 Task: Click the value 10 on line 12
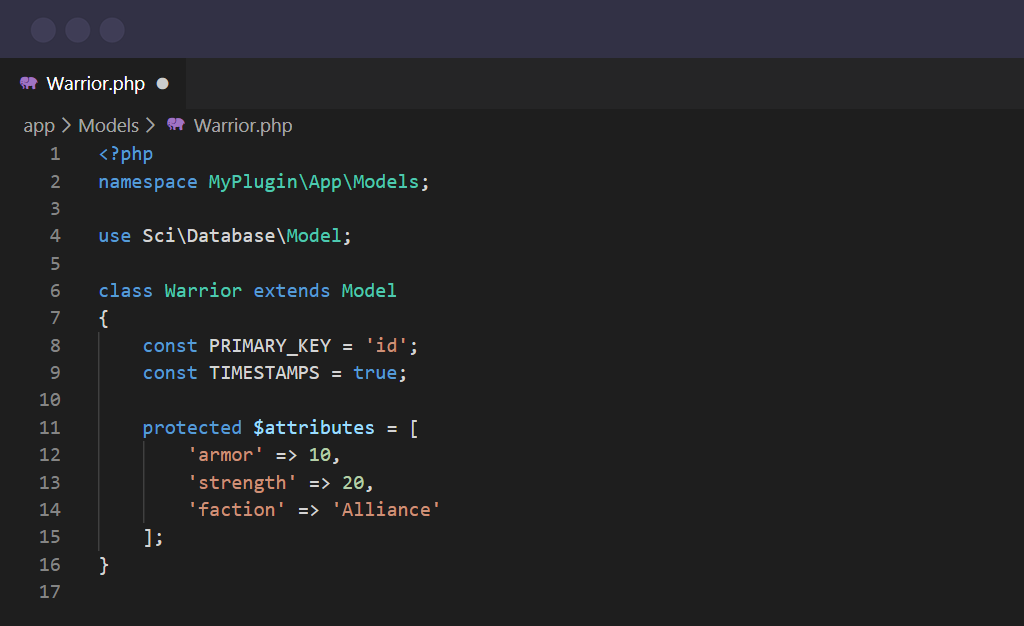point(320,455)
